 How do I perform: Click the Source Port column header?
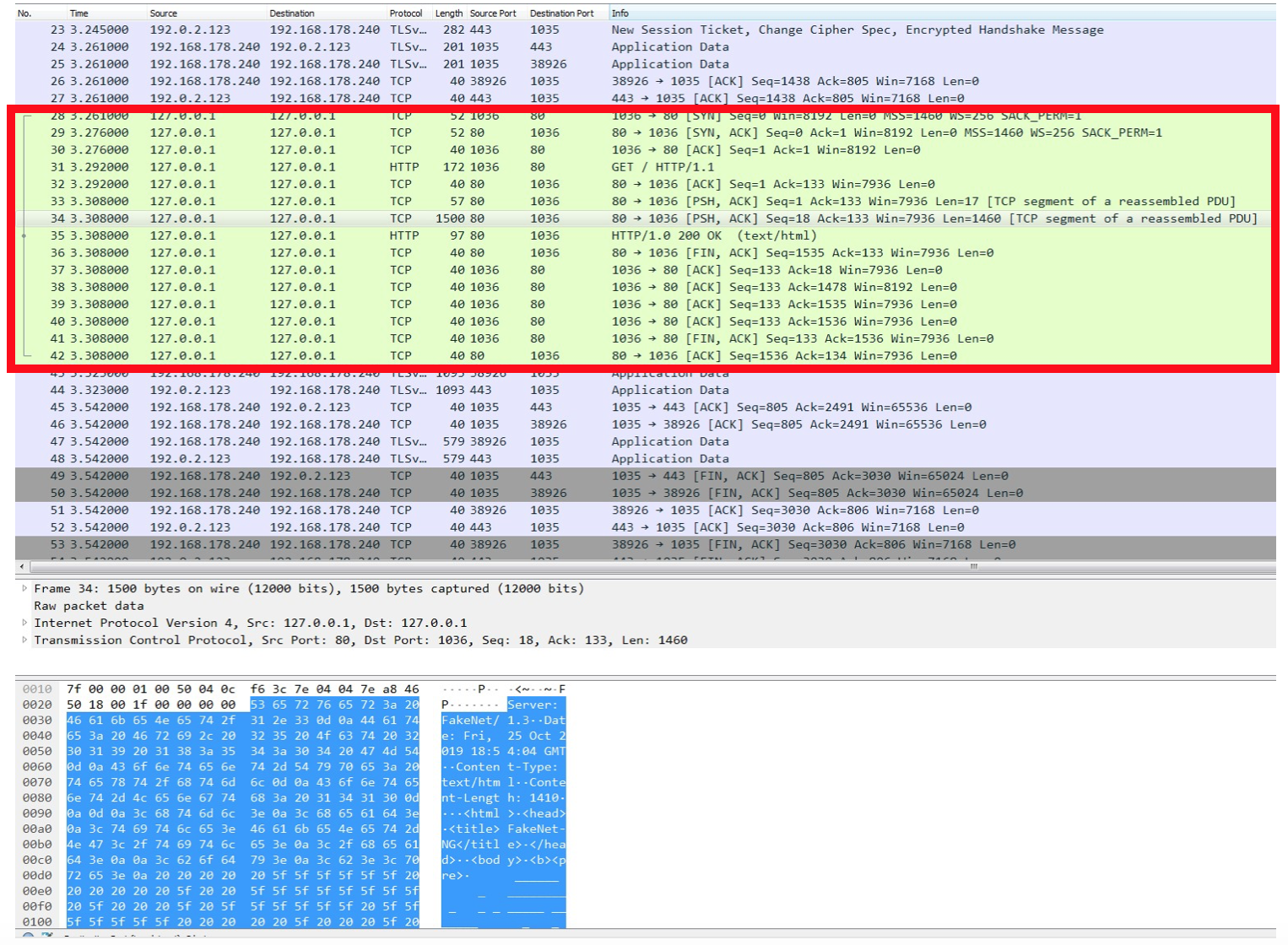click(x=493, y=13)
